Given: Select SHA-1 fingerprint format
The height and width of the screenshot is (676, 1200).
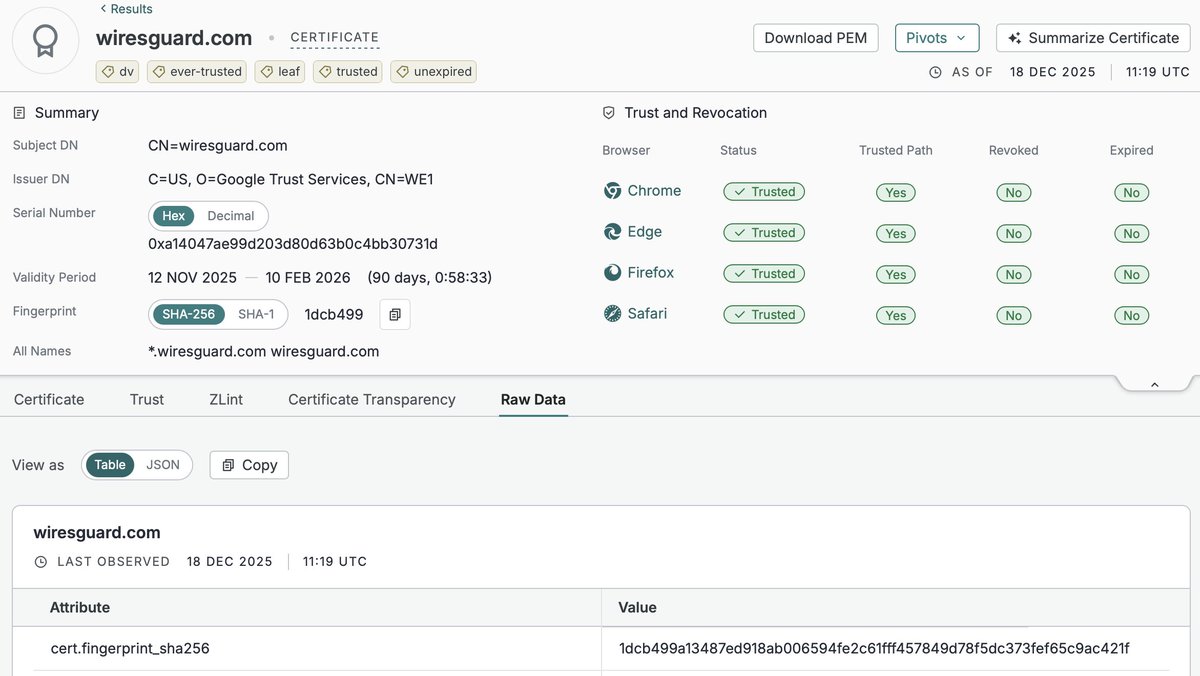Looking at the screenshot, I should coord(256,314).
